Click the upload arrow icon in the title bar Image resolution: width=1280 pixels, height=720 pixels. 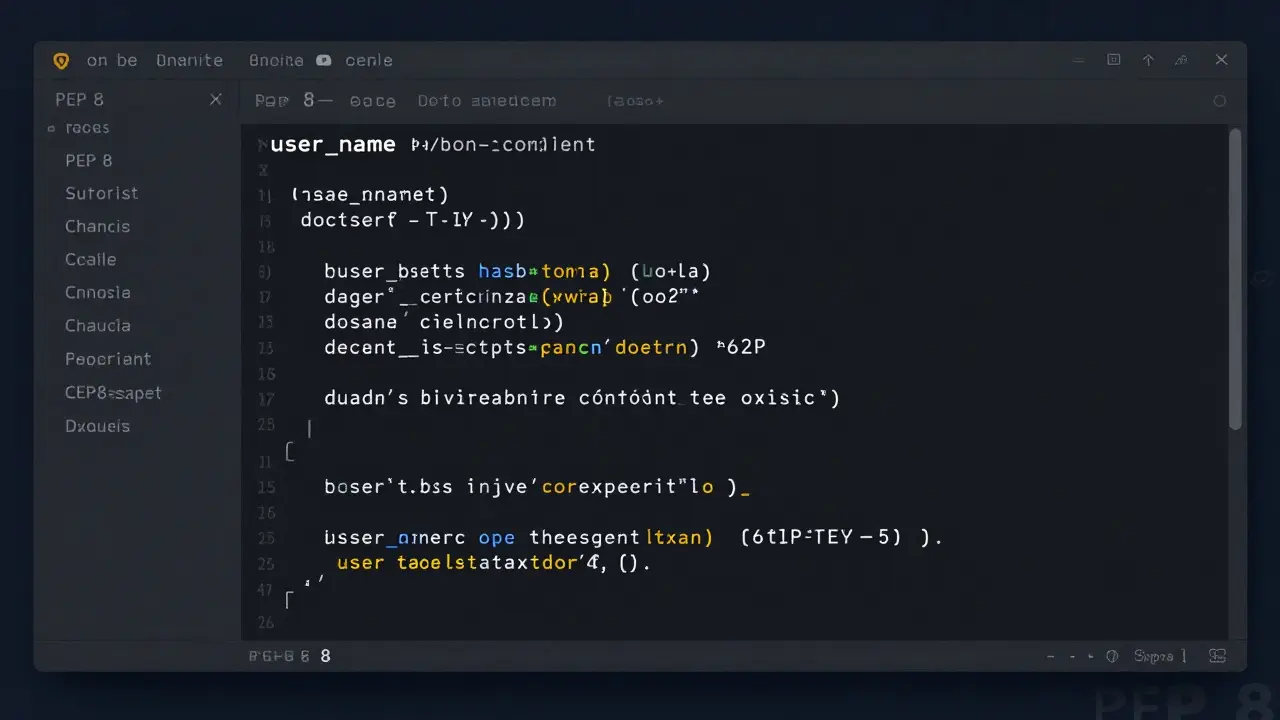click(x=1148, y=60)
